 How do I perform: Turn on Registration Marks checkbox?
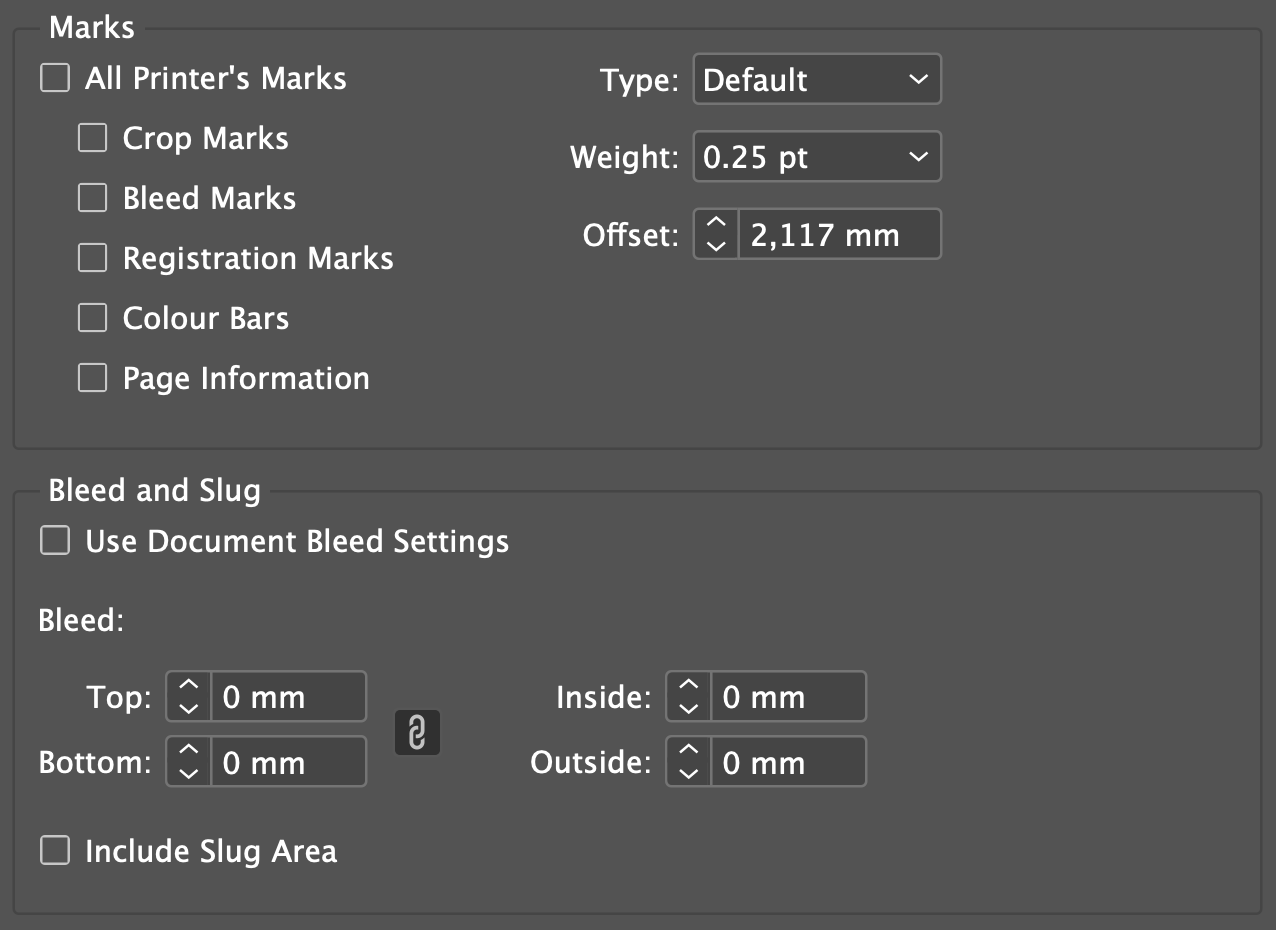[x=93, y=258]
